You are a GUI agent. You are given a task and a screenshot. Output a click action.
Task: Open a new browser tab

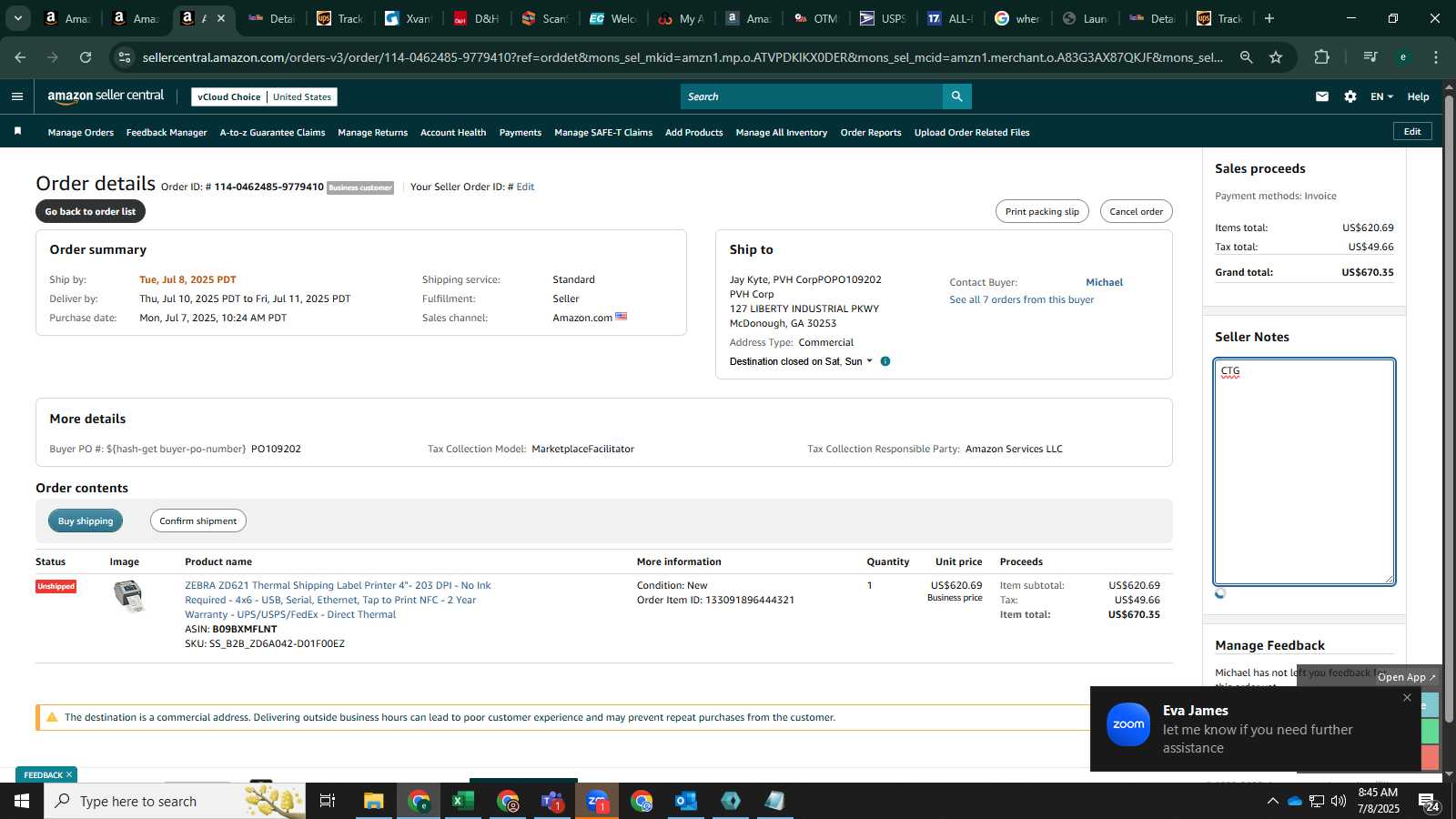1269,18
